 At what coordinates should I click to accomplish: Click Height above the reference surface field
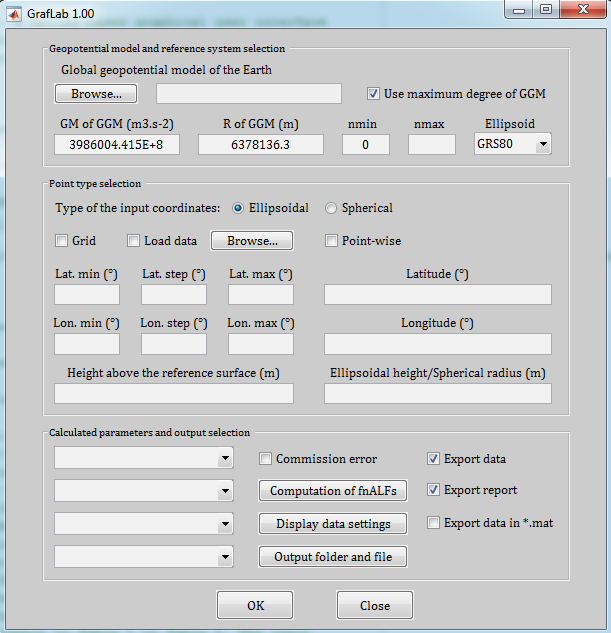pyautogui.click(x=174, y=394)
